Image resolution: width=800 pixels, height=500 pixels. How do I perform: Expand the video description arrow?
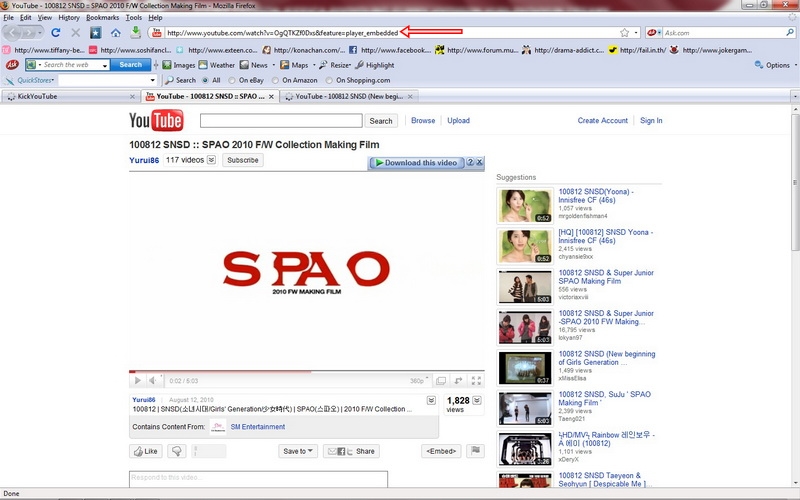(431, 401)
